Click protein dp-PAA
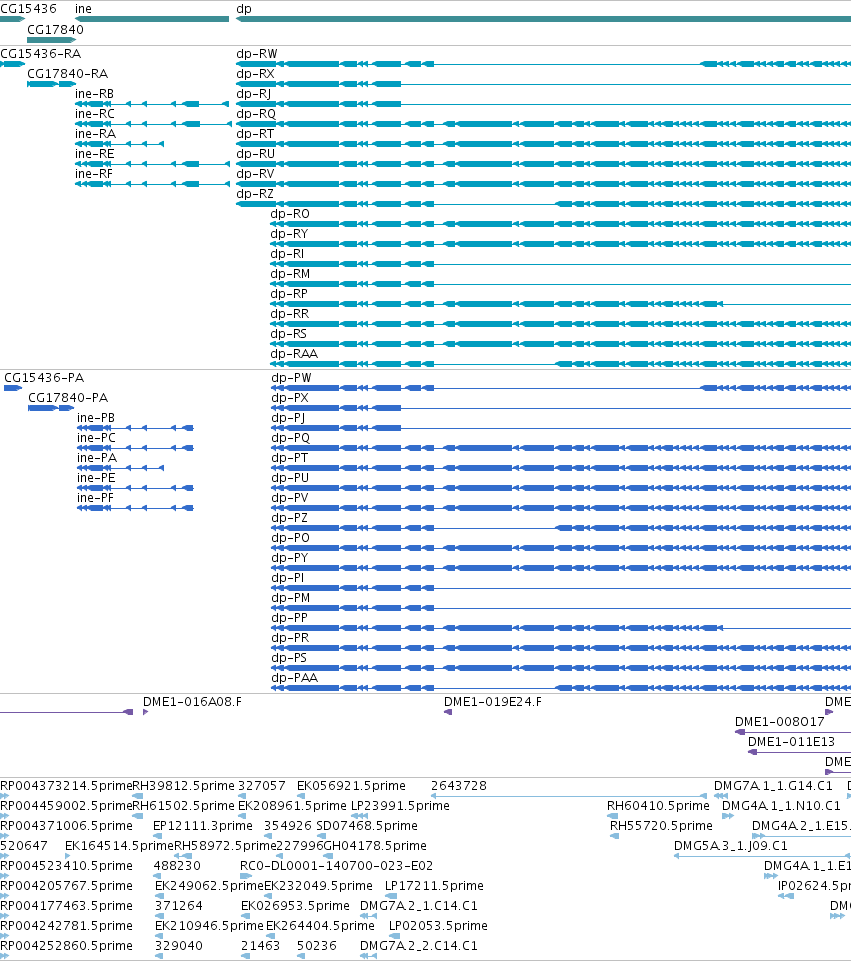The width and height of the screenshot is (851, 961). tap(295, 678)
